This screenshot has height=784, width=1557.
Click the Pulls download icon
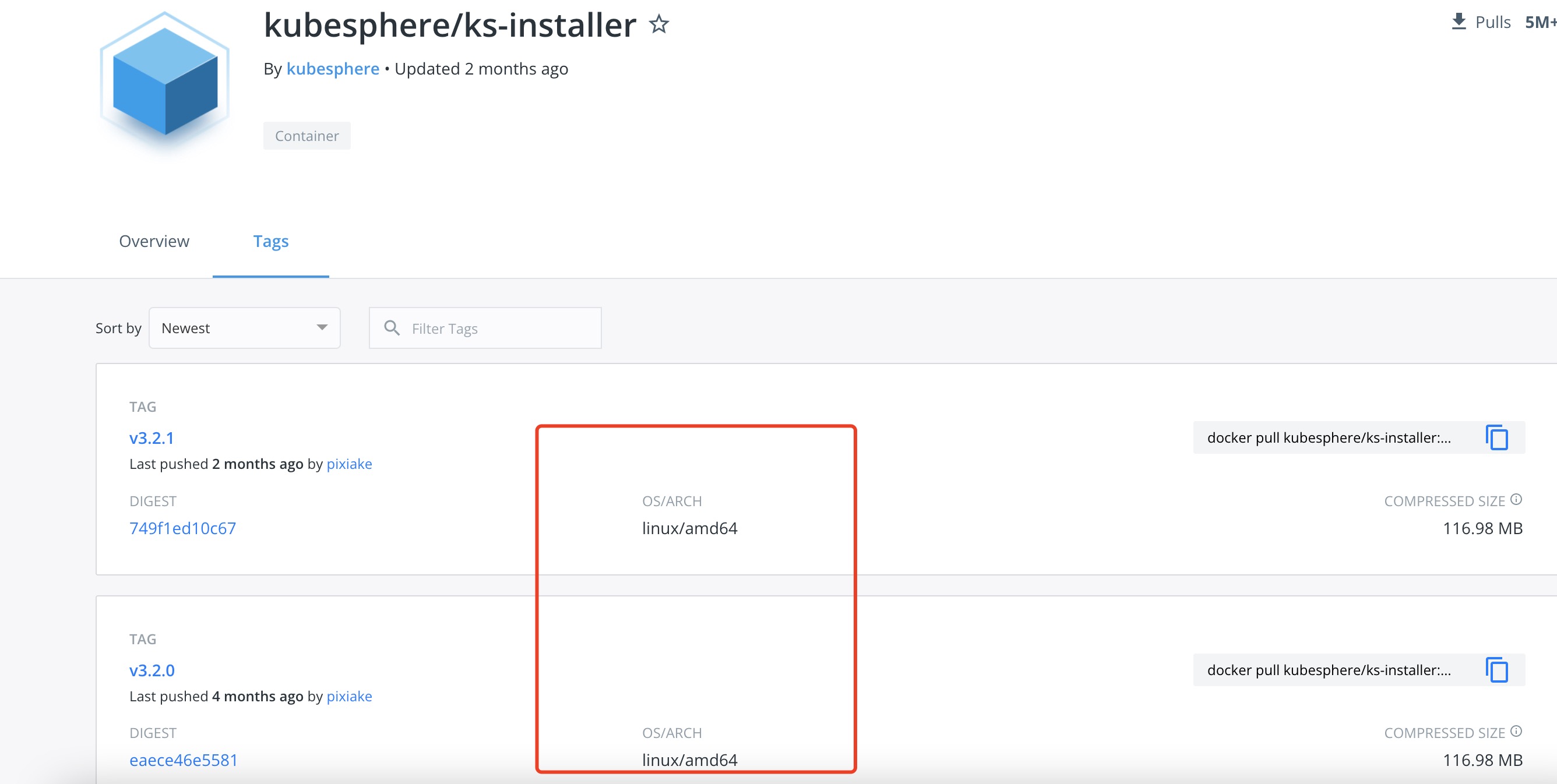tap(1459, 21)
